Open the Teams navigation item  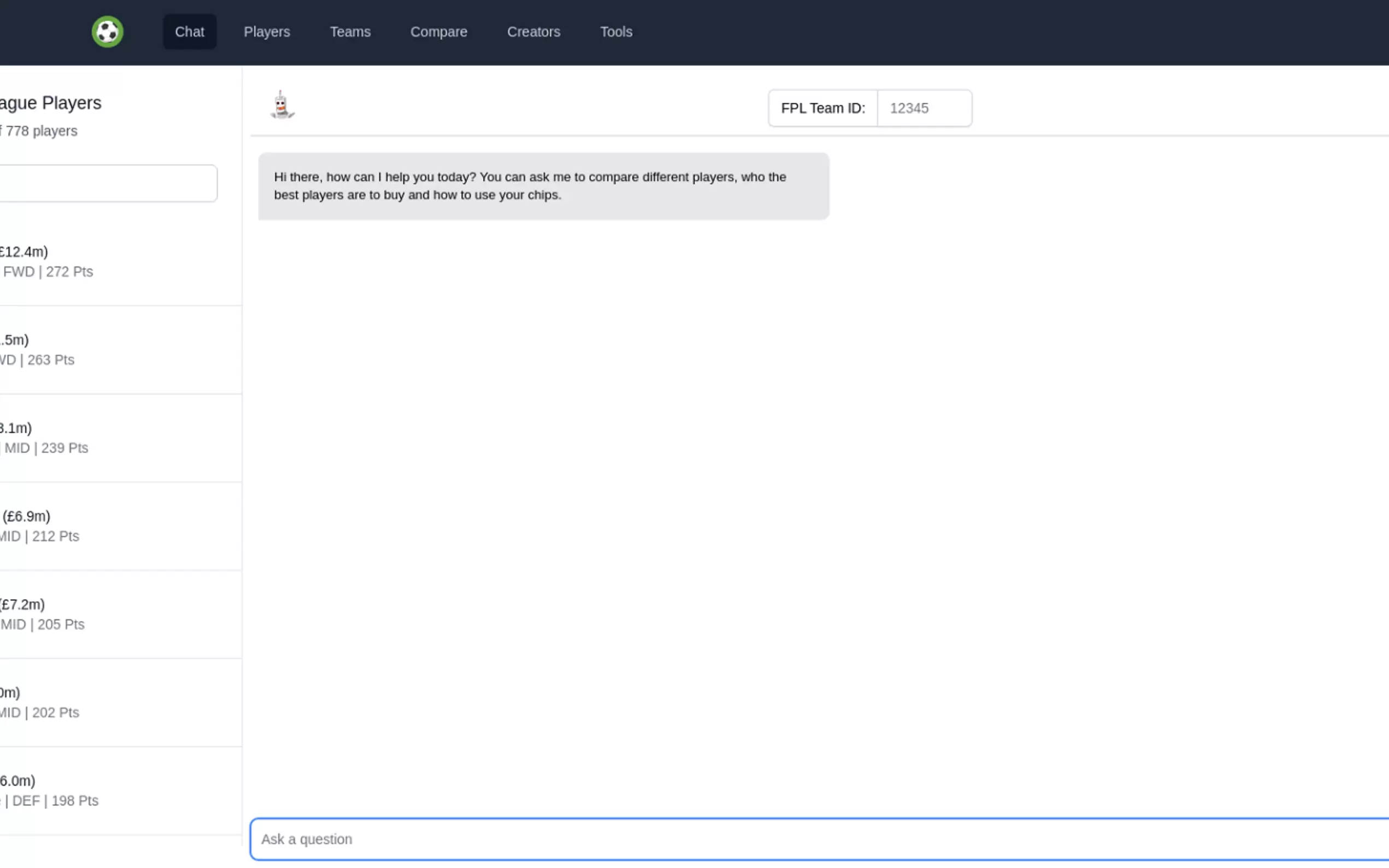pyautogui.click(x=349, y=32)
